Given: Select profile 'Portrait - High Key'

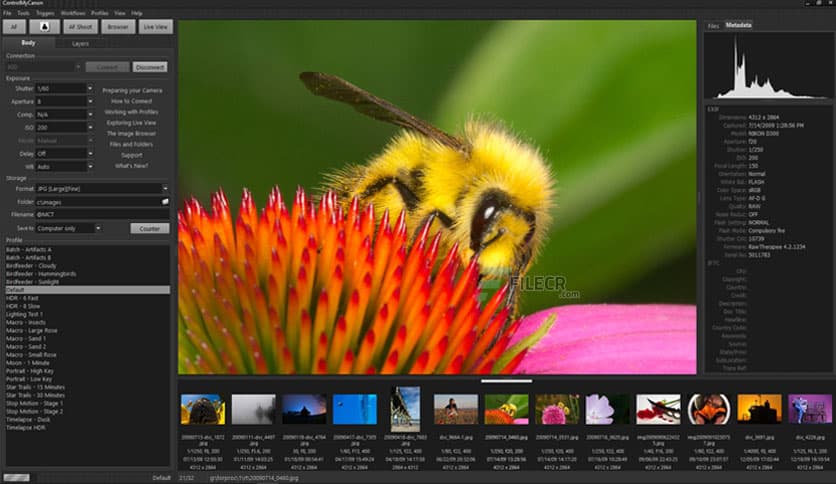Looking at the screenshot, I should (x=30, y=371).
